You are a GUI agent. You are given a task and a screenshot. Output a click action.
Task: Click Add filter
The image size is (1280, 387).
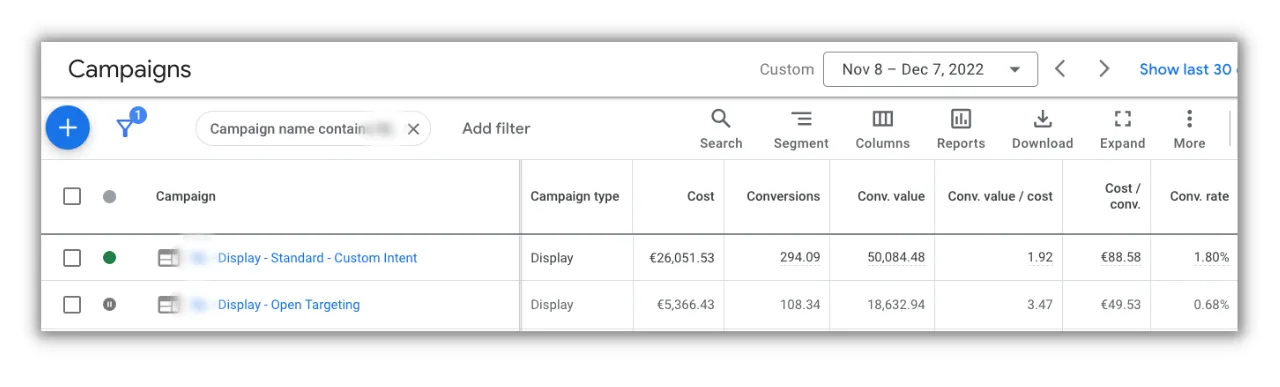pyautogui.click(x=496, y=129)
